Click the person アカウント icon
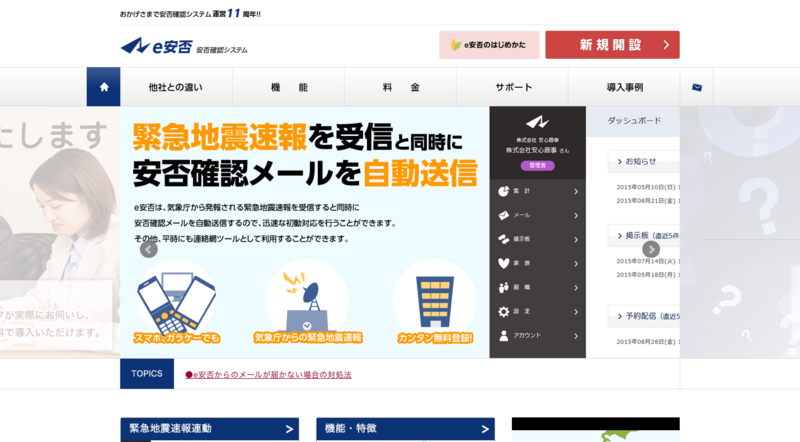 click(x=504, y=335)
